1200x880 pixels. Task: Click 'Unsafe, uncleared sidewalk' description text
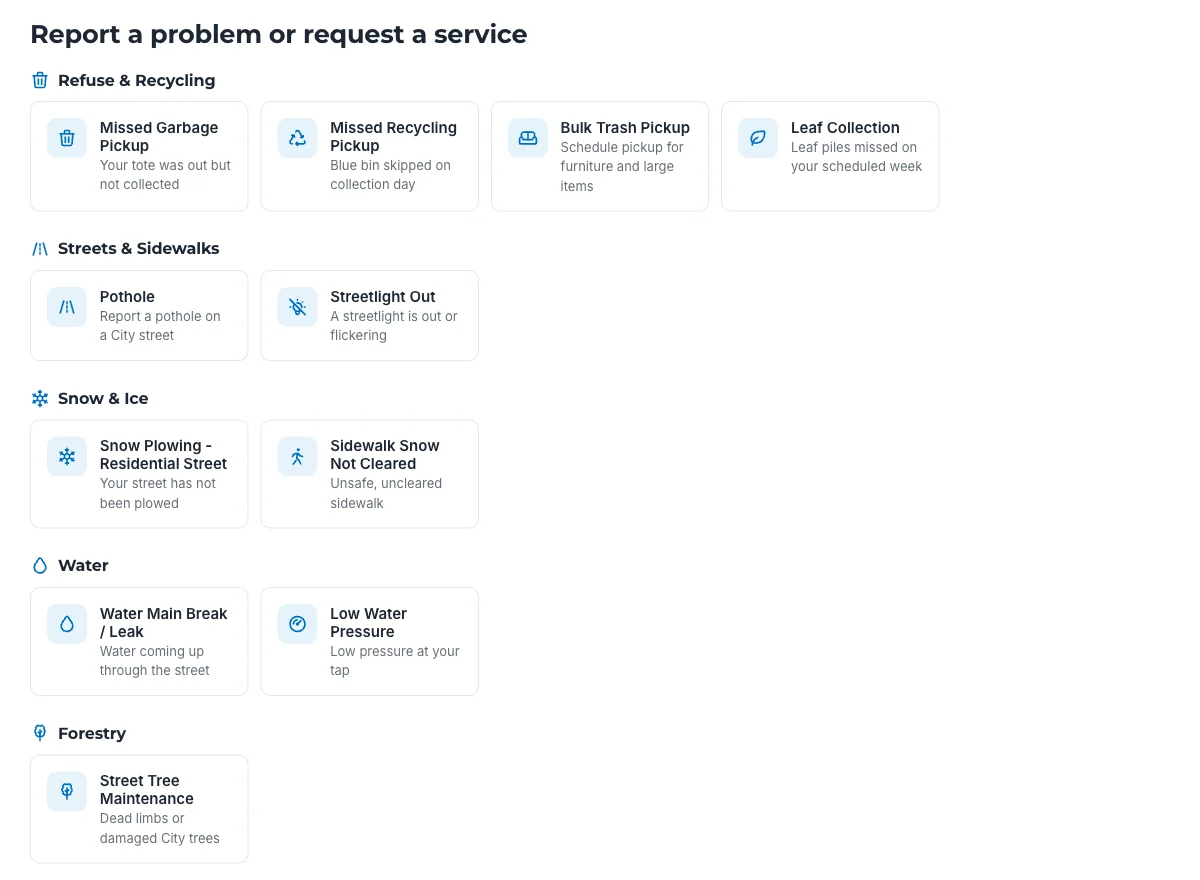[386, 493]
